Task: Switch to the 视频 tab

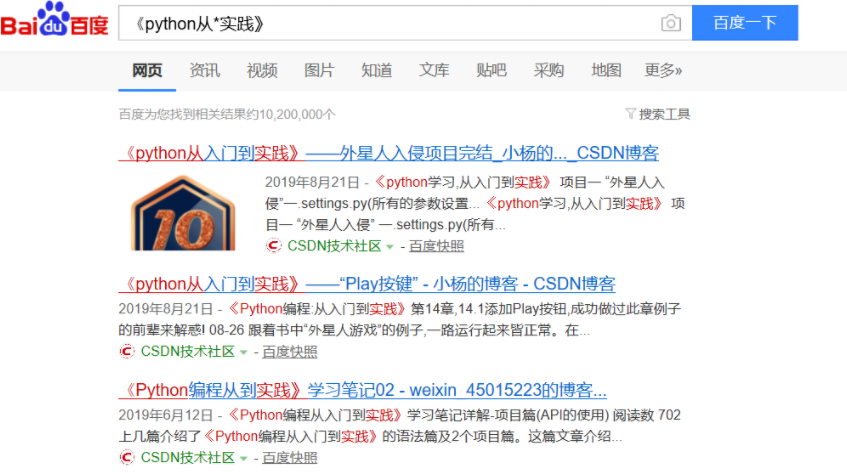Action: (262, 70)
